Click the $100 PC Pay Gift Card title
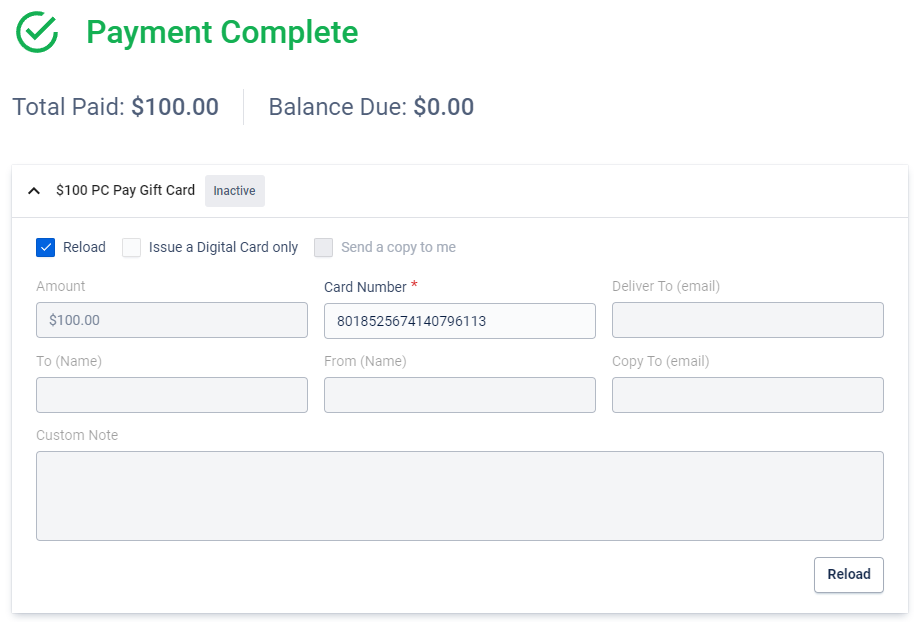Screen dimensions: 914x622 coord(125,190)
